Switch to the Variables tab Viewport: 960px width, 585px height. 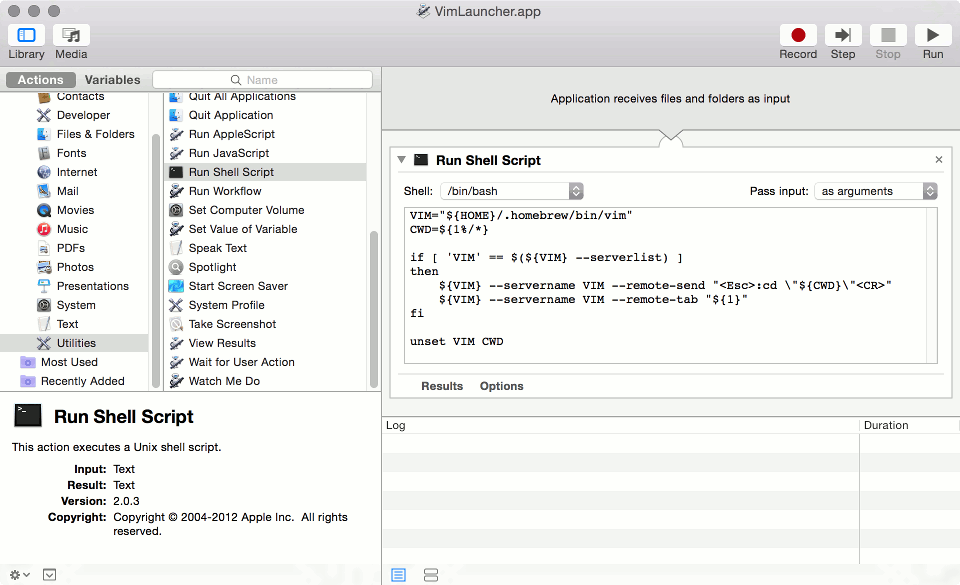point(112,79)
